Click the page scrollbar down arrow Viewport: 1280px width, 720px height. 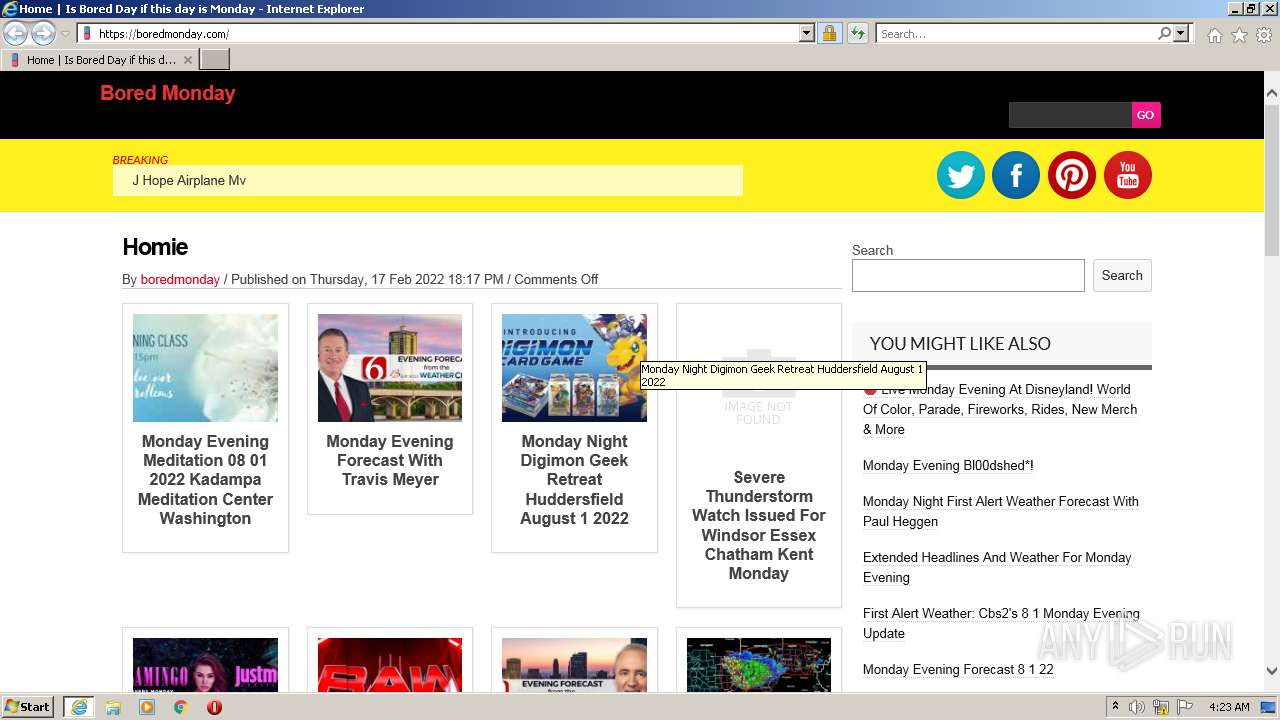tap(1272, 671)
